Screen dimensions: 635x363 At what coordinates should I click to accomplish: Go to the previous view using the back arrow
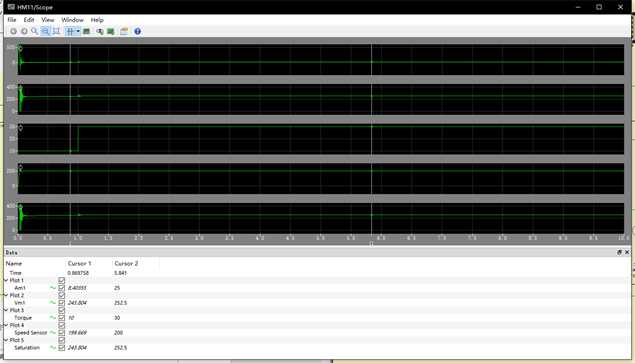pyautogui.click(x=13, y=31)
